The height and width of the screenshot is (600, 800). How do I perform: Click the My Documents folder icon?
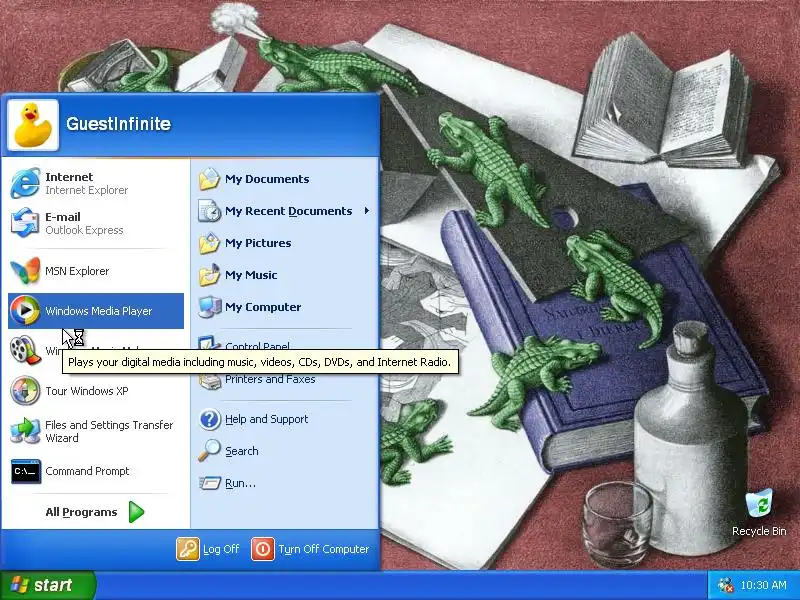click(209, 179)
